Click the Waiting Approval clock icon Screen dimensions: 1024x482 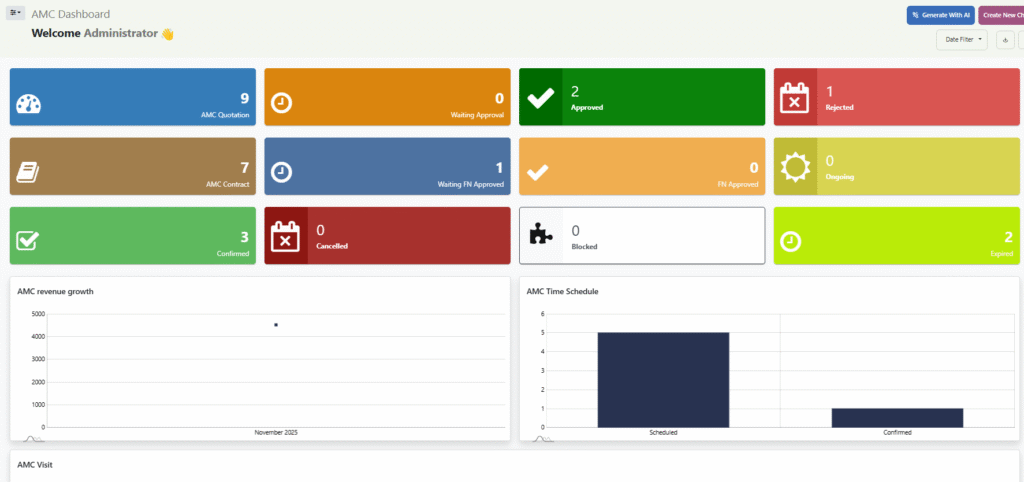282,103
